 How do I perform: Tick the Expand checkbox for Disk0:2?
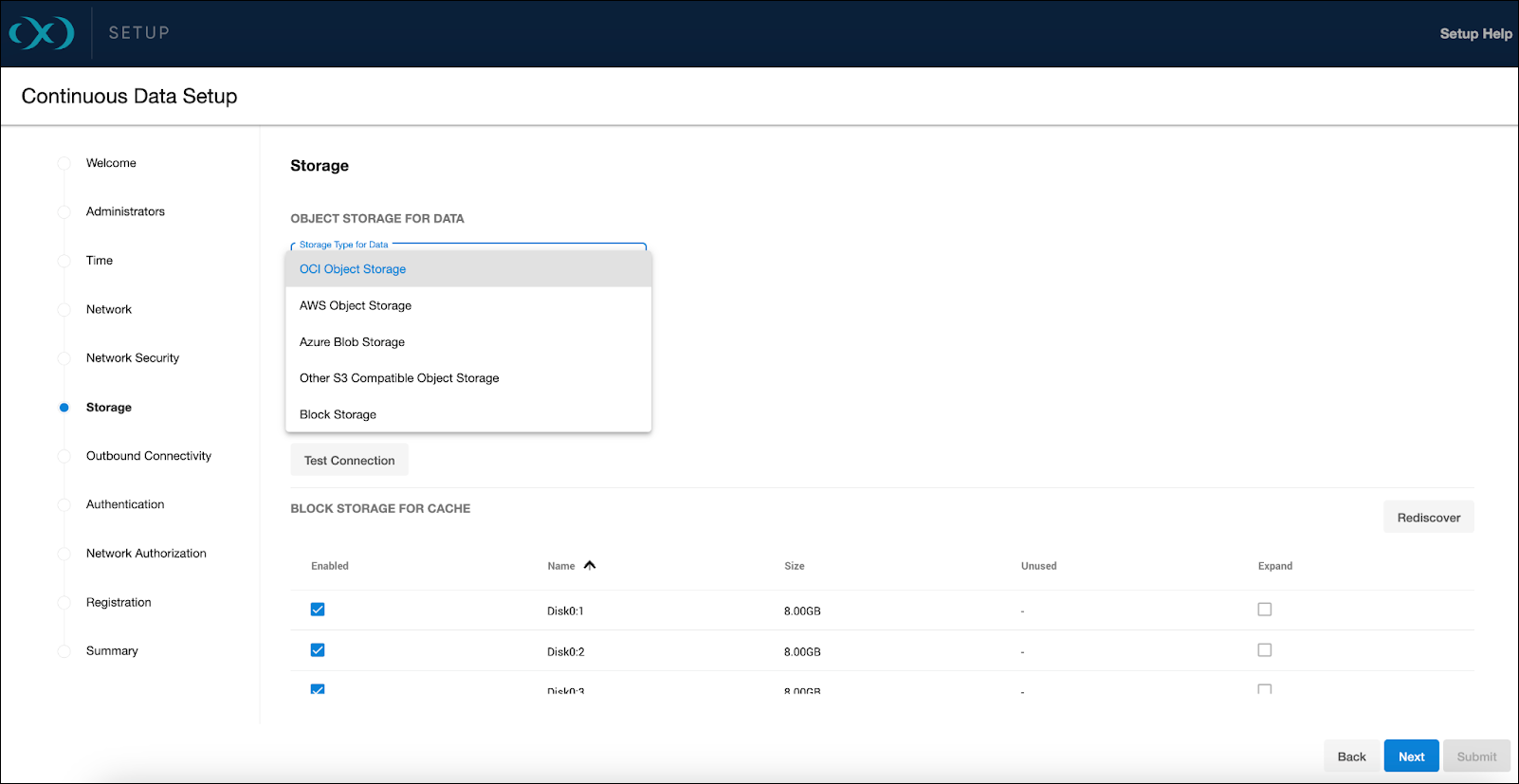point(1264,650)
